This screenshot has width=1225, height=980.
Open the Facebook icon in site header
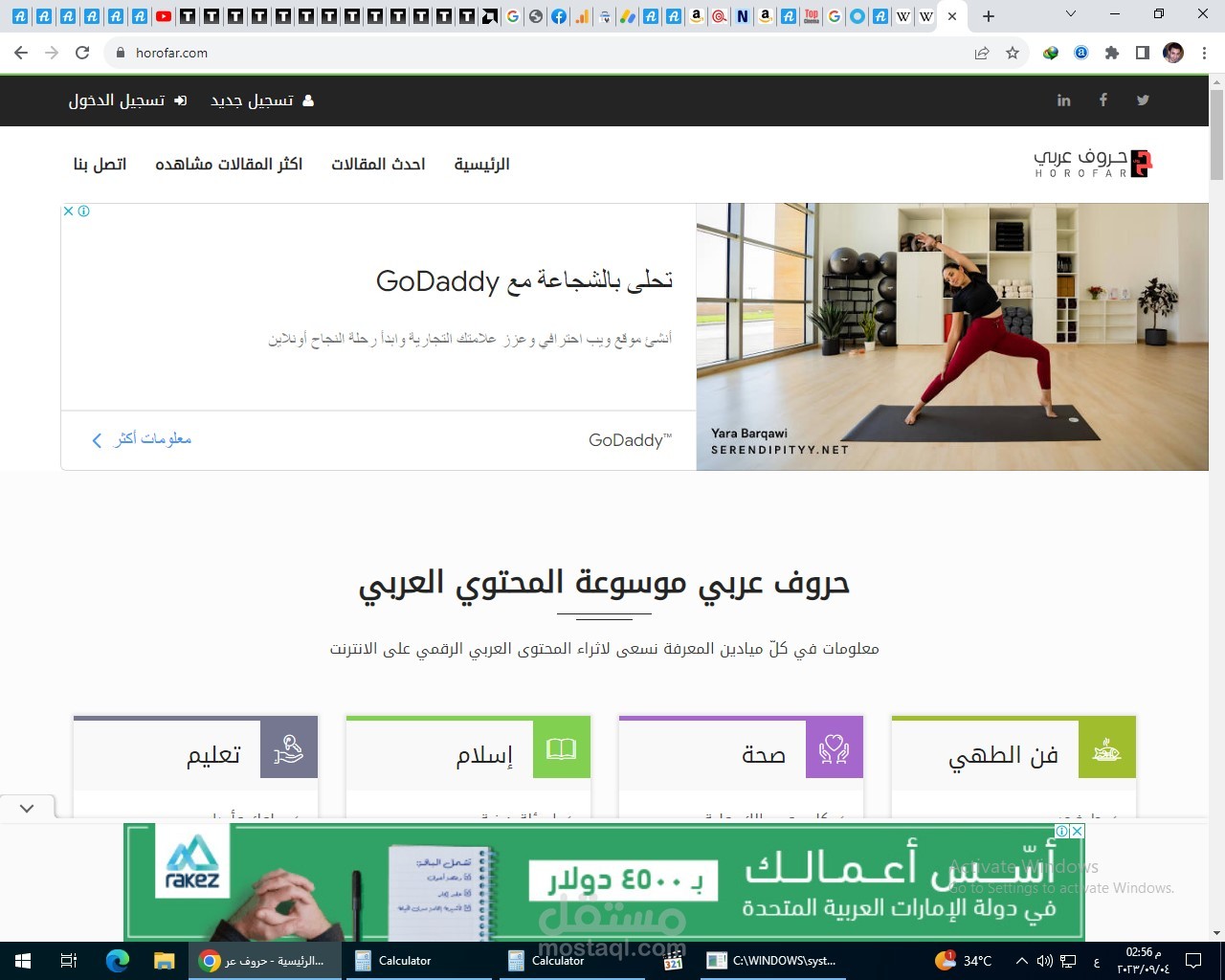point(1103,100)
